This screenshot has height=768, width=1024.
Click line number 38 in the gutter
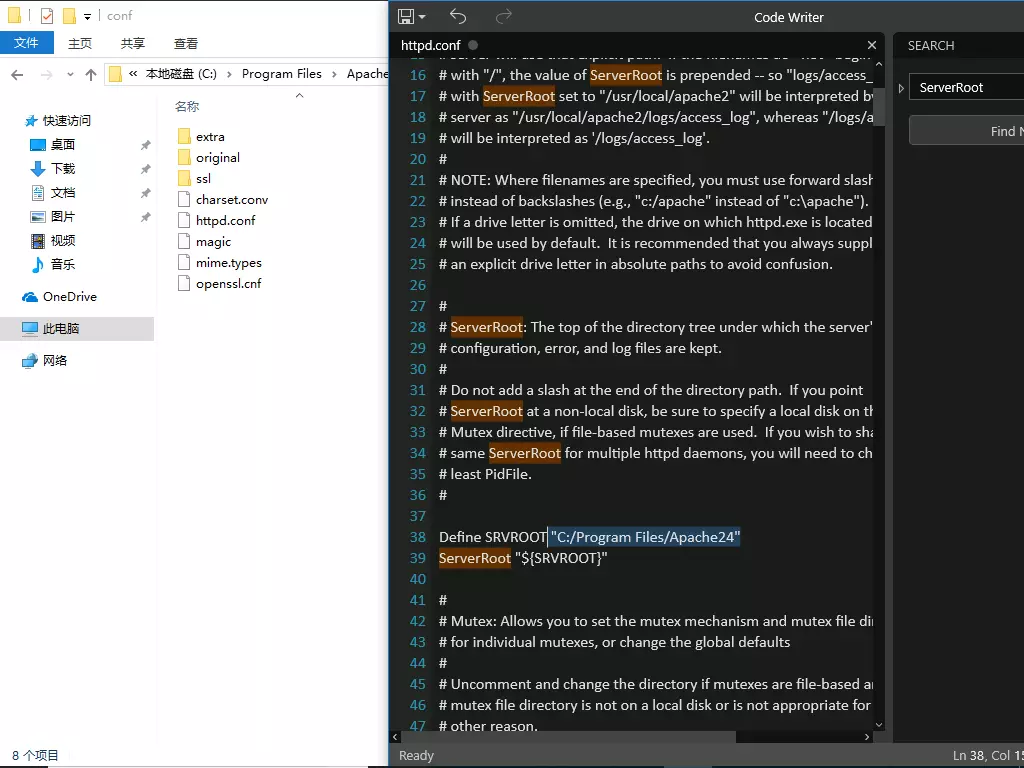(x=418, y=537)
